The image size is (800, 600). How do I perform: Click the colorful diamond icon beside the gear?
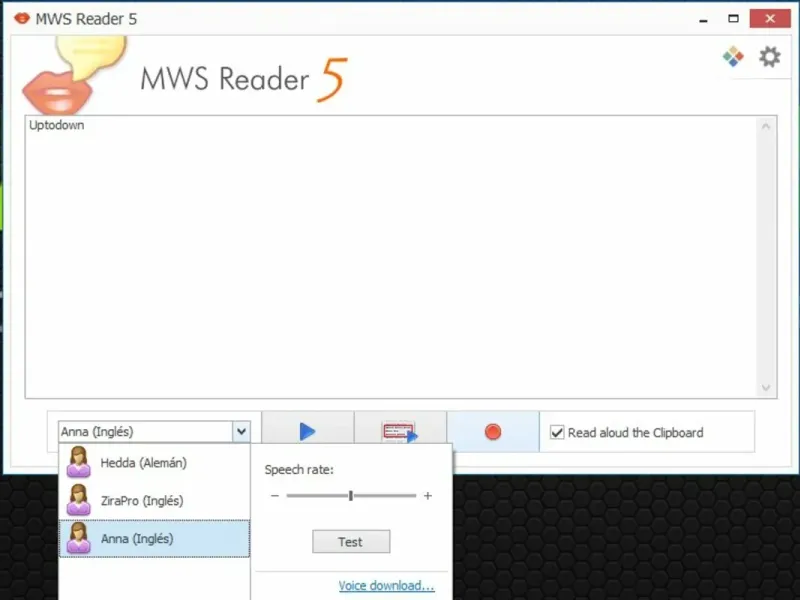pos(733,57)
